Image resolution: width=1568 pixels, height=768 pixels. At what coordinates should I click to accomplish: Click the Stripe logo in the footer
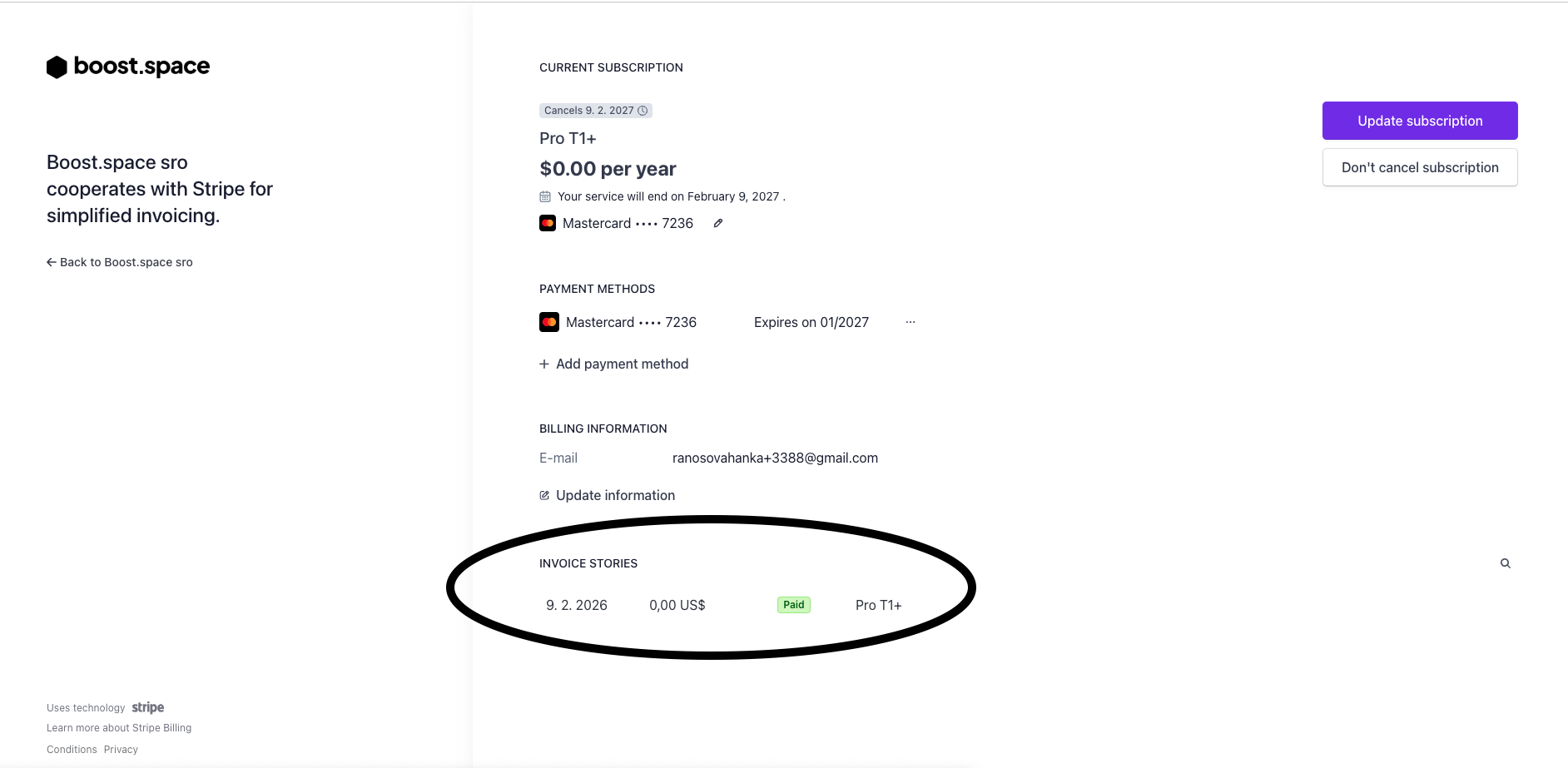(148, 707)
